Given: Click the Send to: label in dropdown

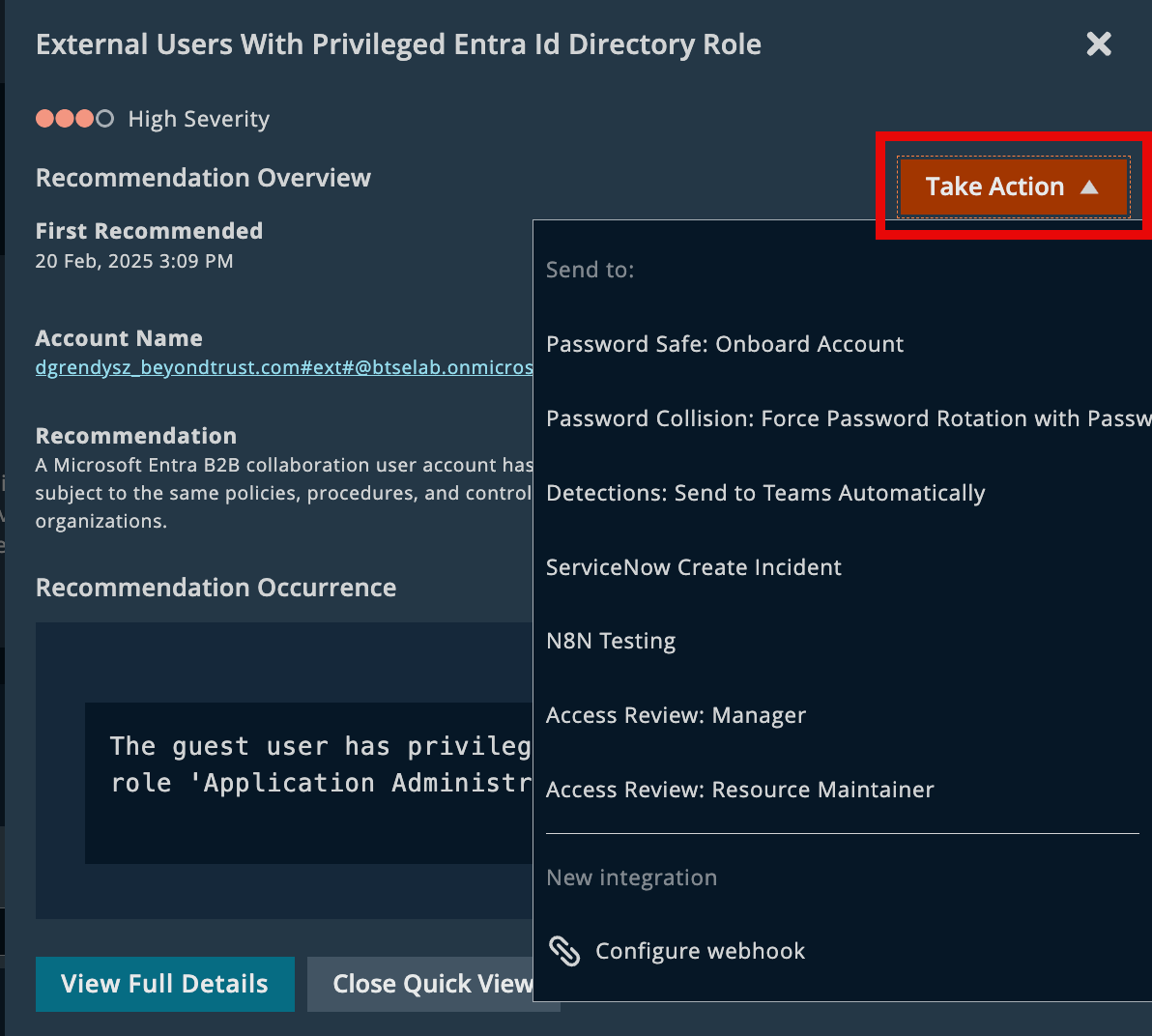Looking at the screenshot, I should click(x=590, y=270).
